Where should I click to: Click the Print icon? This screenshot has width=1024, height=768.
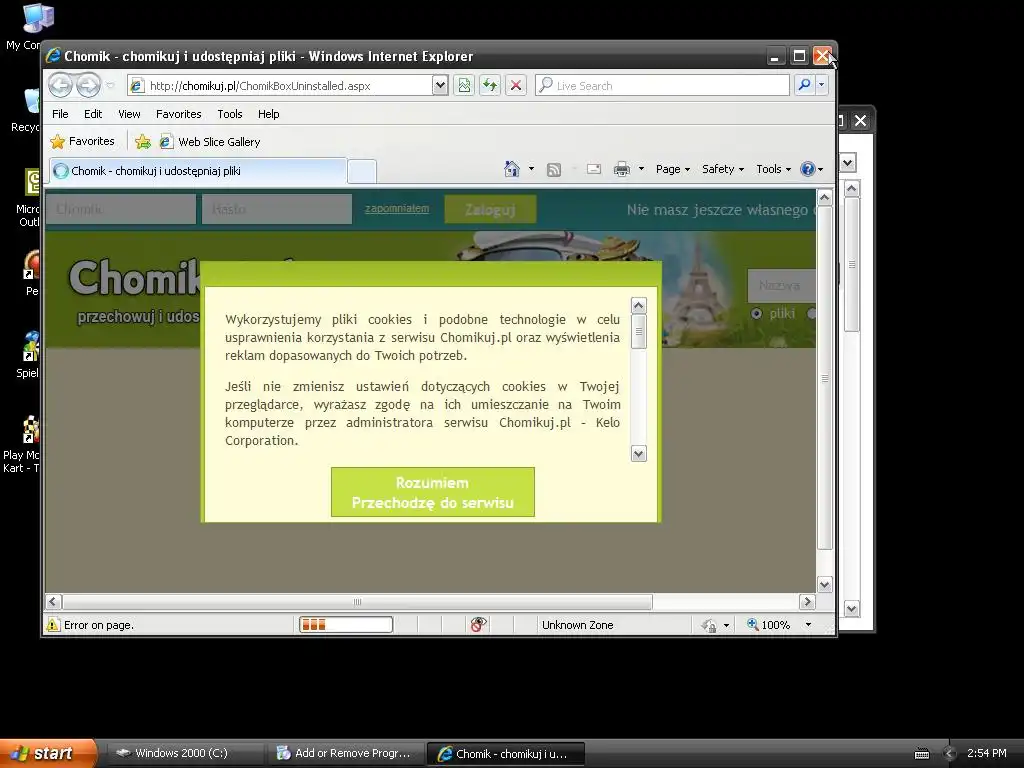(x=622, y=170)
